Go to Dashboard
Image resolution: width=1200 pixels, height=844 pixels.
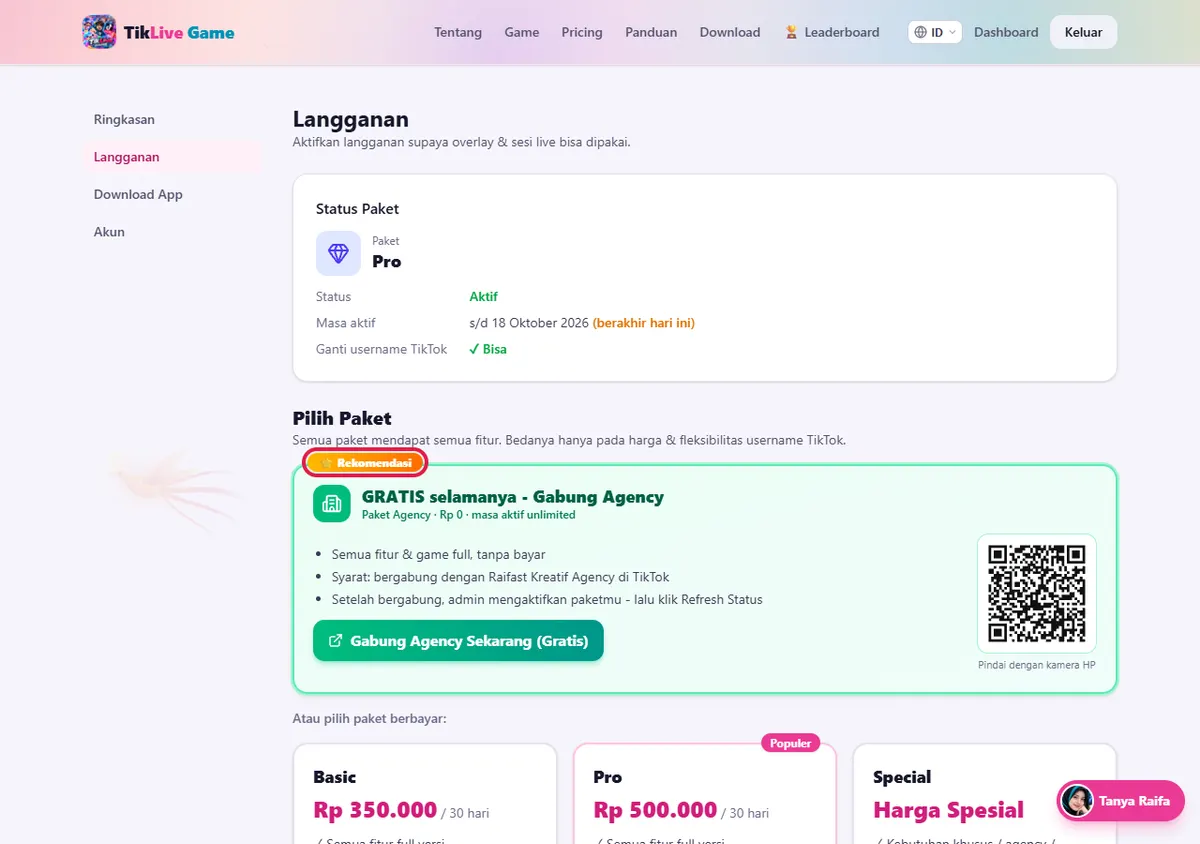tap(1006, 32)
